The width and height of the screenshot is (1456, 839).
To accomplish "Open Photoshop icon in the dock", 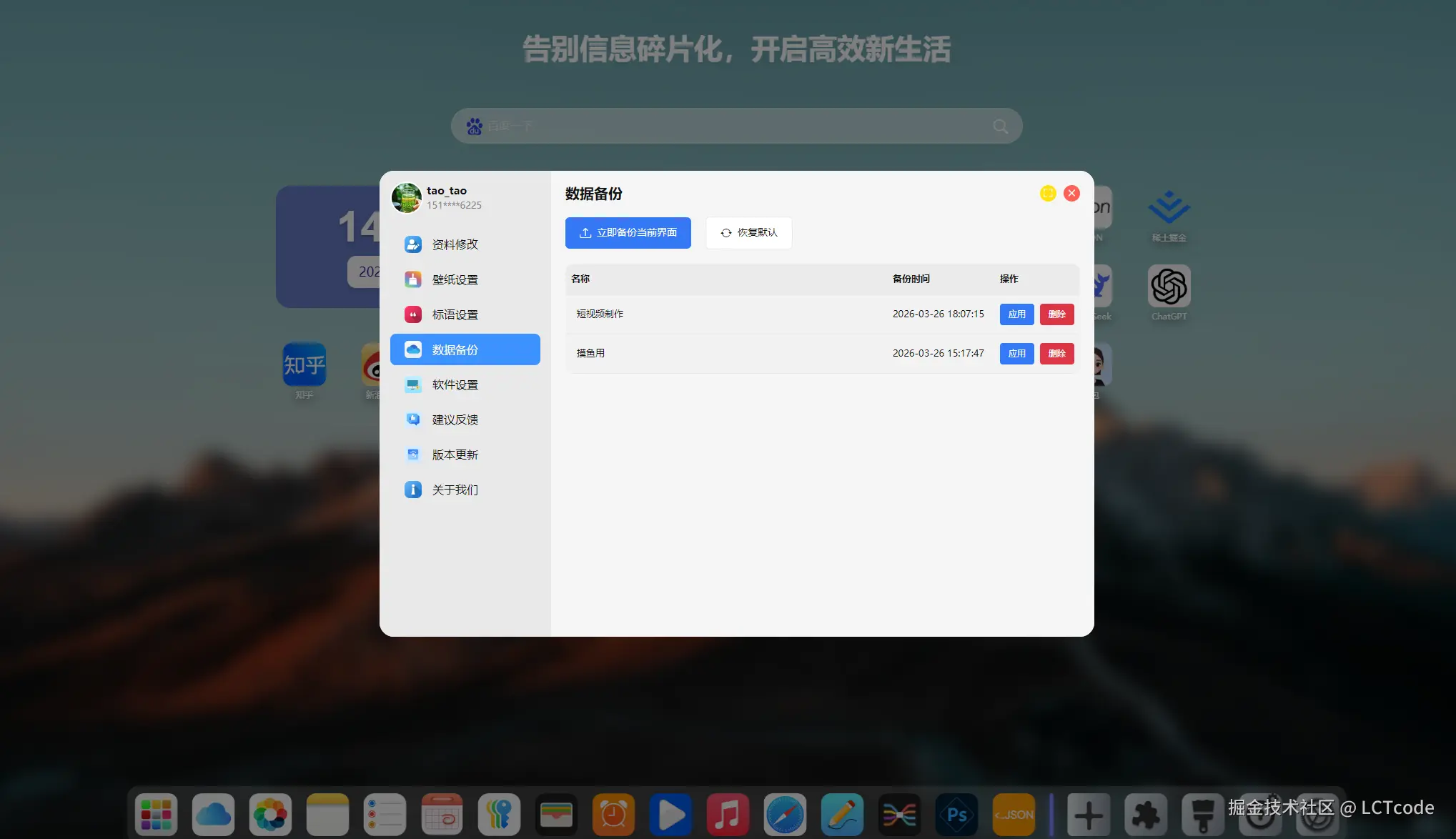I will click(x=956, y=814).
